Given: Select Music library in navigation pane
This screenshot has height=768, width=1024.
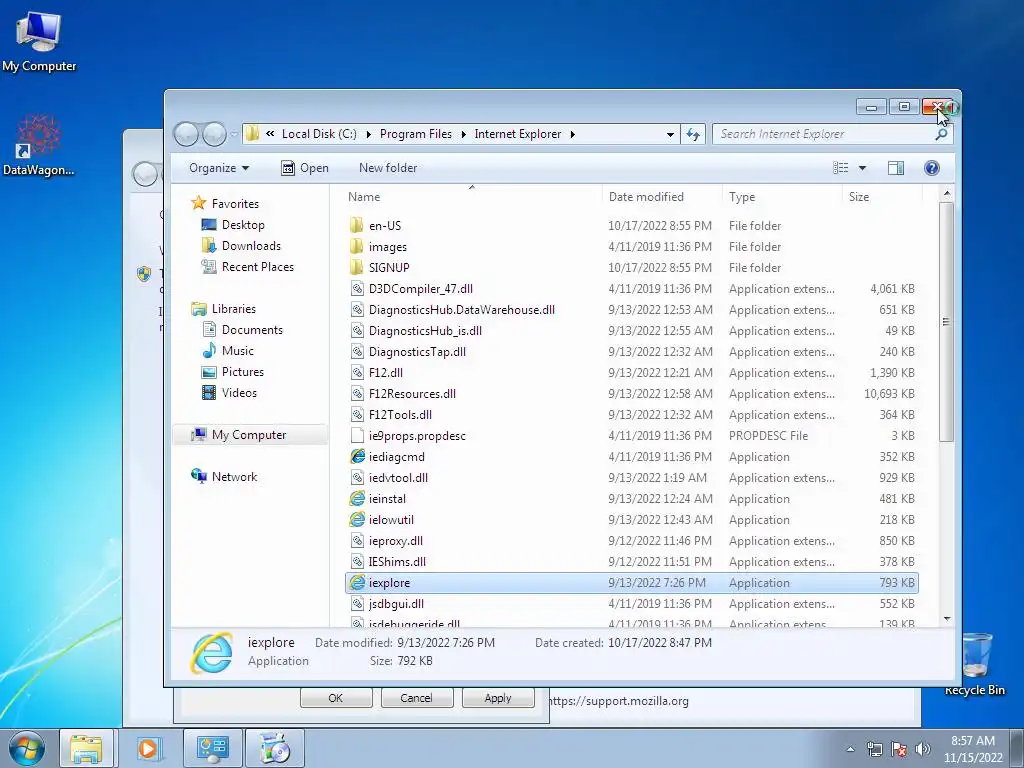Looking at the screenshot, I should point(228,351).
